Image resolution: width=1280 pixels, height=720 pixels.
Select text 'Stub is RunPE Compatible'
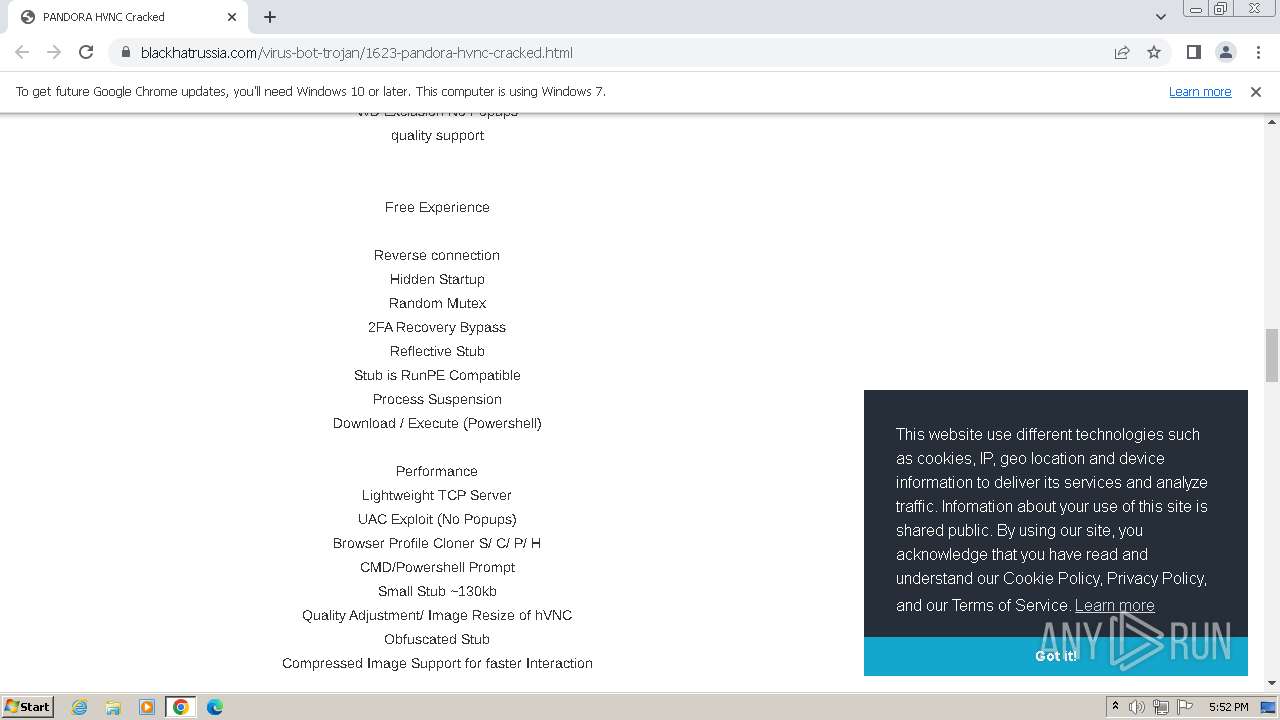[437, 375]
